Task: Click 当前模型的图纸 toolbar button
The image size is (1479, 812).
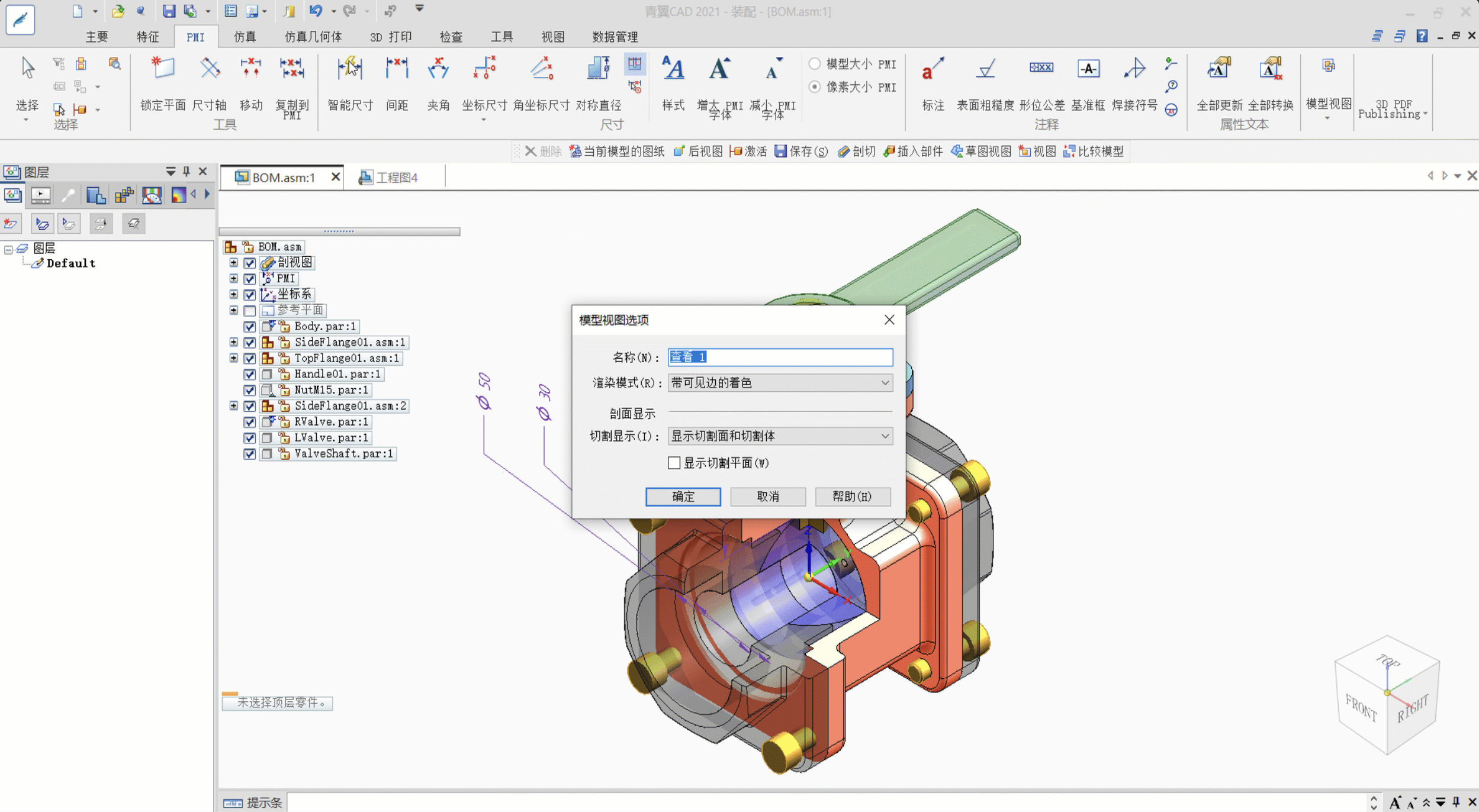Action: (x=617, y=152)
